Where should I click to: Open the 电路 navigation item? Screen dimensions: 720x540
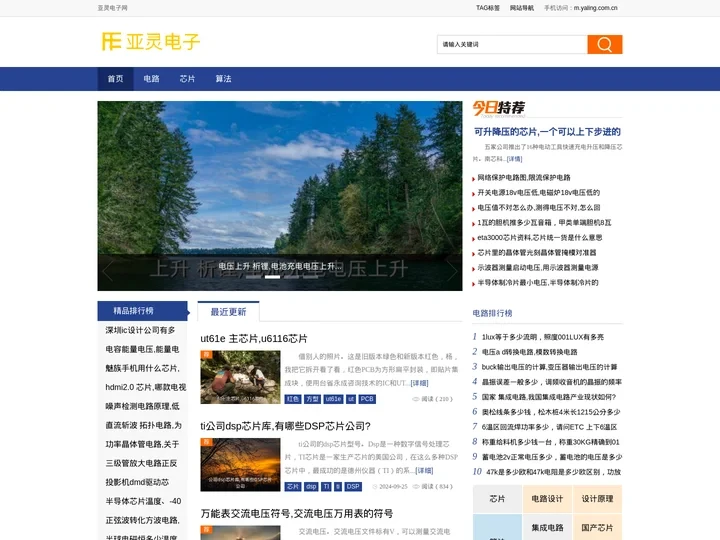(x=151, y=79)
